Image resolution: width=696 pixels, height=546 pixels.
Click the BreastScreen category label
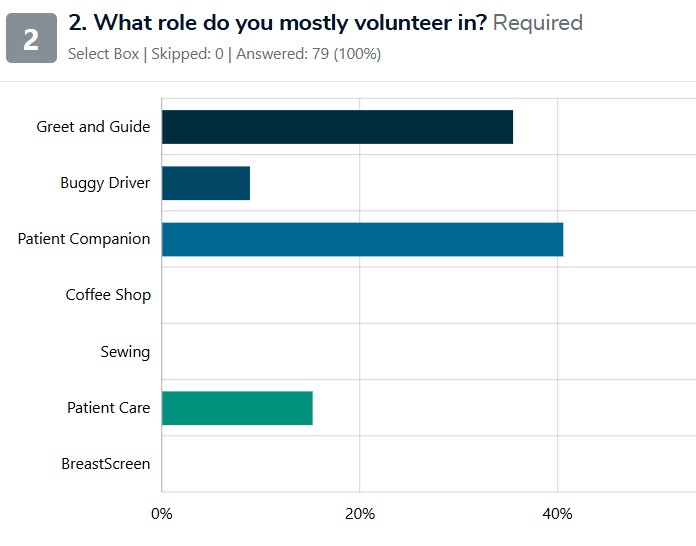pyautogui.click(x=105, y=464)
